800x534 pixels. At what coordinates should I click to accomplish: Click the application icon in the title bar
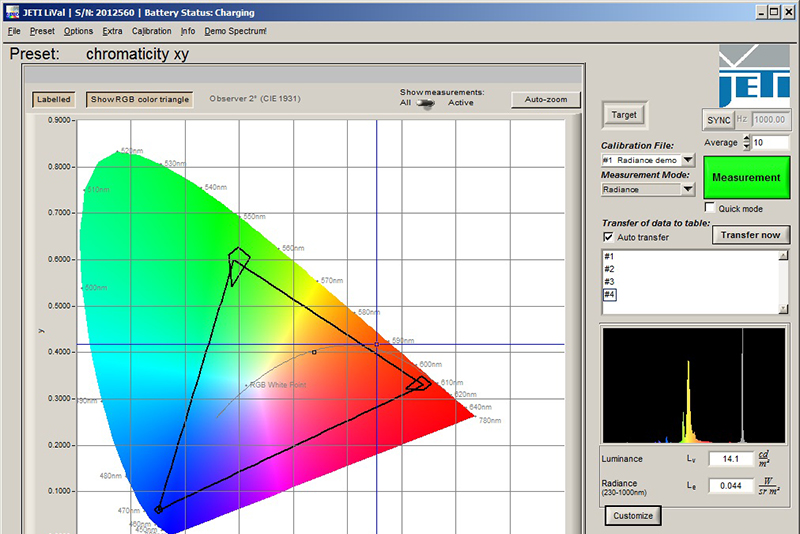tap(12, 12)
